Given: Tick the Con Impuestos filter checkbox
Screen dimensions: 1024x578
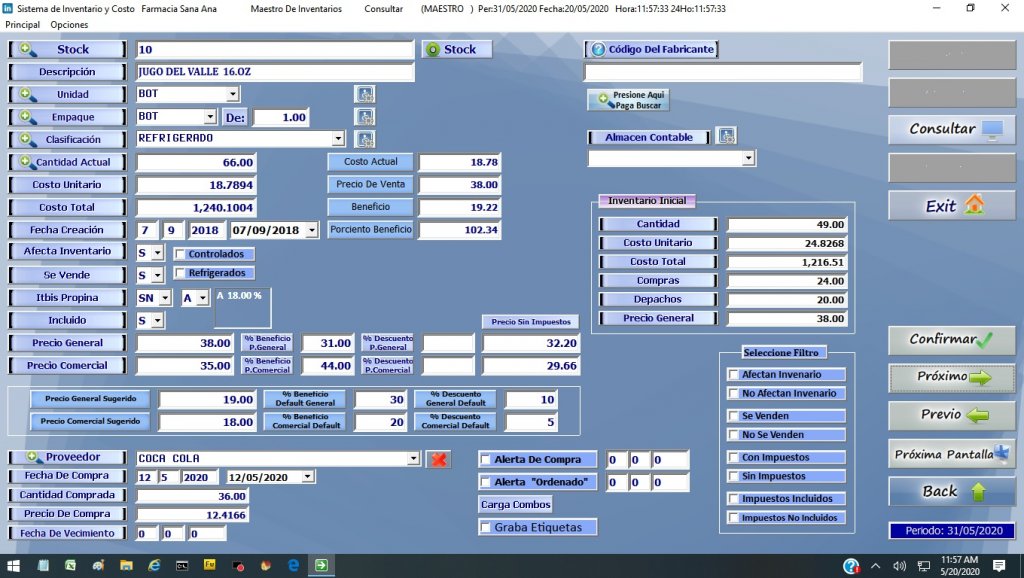Looking at the screenshot, I should click(x=734, y=457).
